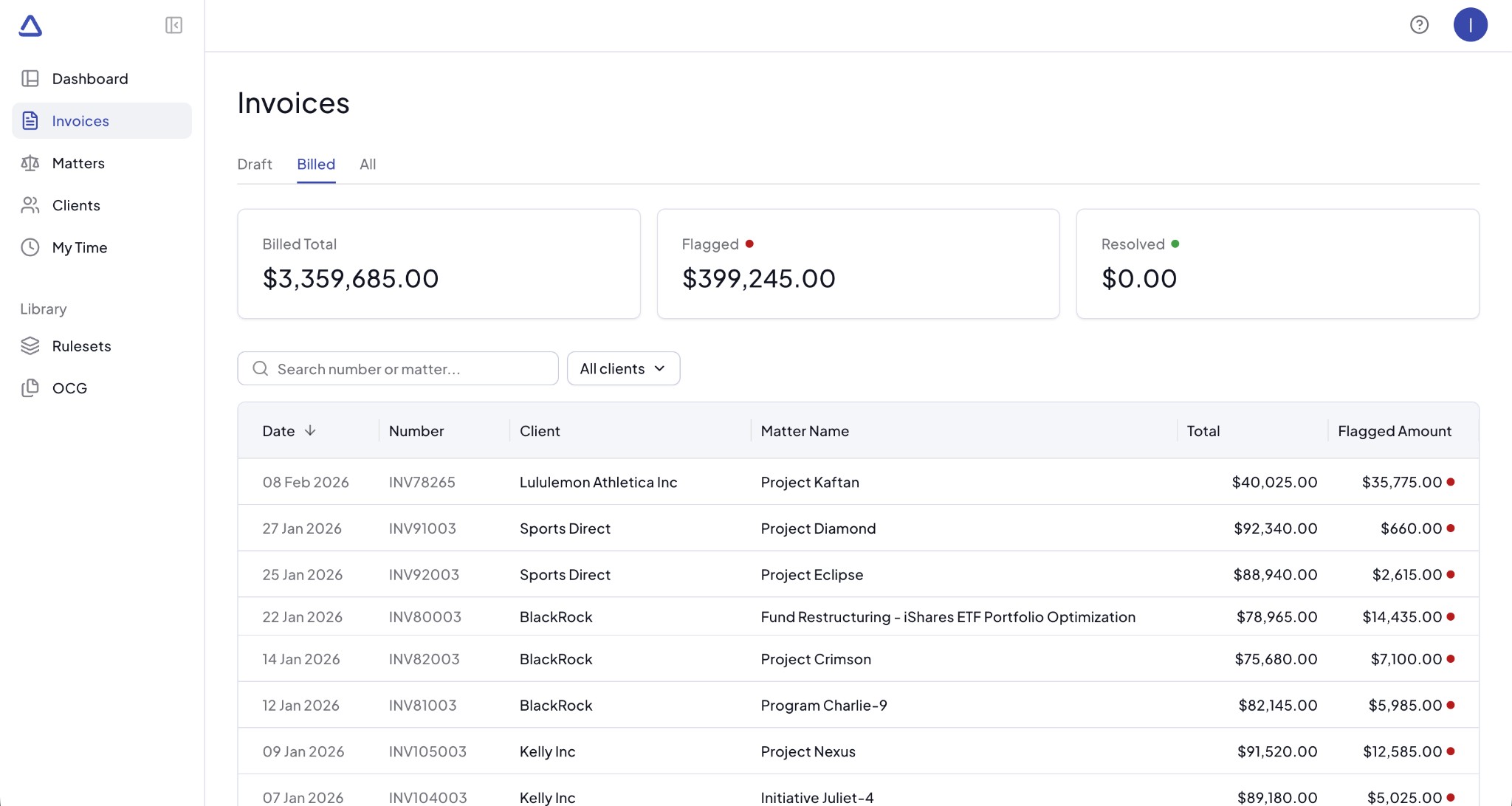1512x806 pixels.
Task: Expand the user account avatar menu
Action: pos(1470,24)
